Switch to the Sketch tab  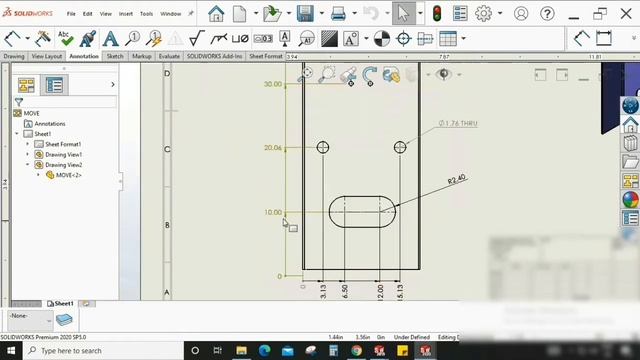click(x=115, y=56)
